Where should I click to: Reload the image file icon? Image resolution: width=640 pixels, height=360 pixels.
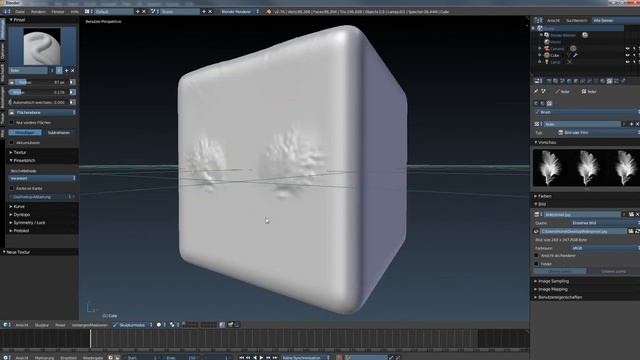638,231
